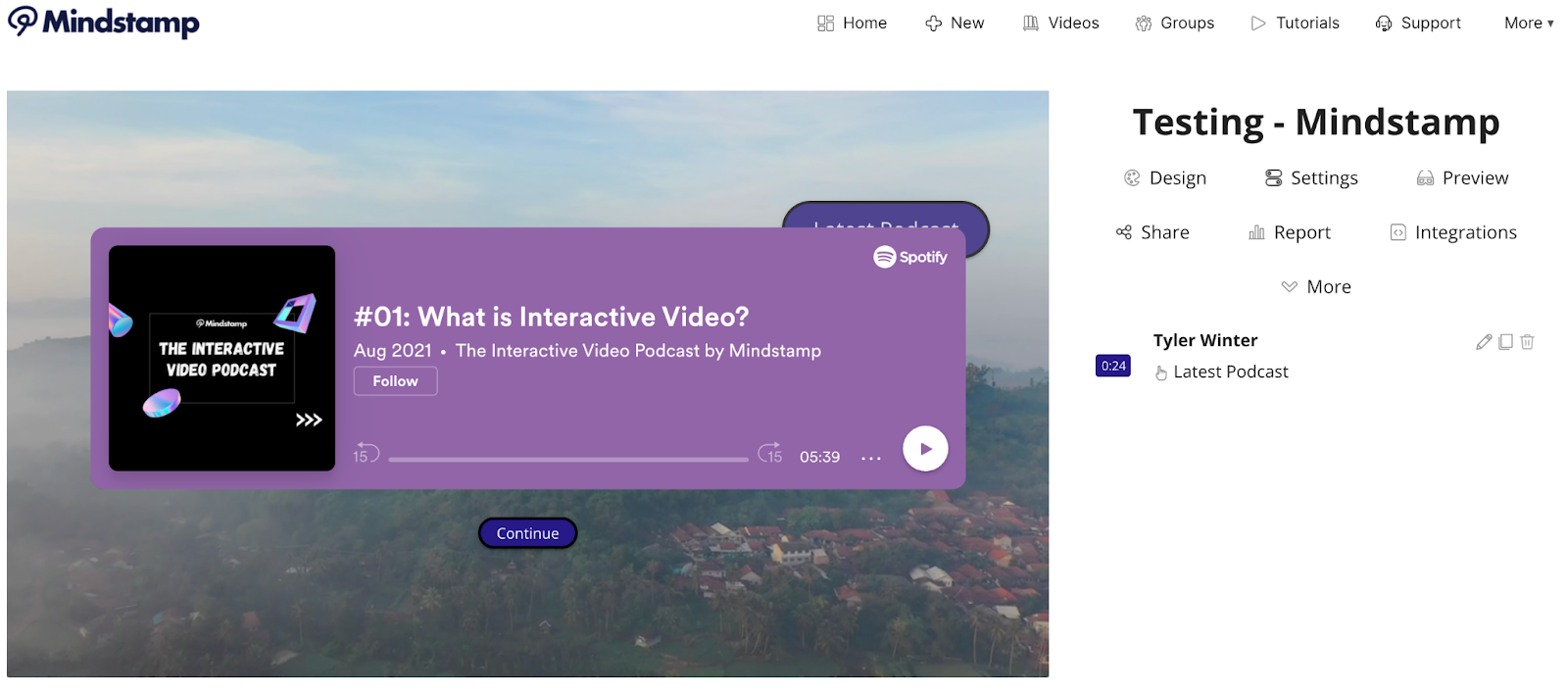1568x695 pixels.
Task: Click the Spotify player progress bar
Action: 568,459
